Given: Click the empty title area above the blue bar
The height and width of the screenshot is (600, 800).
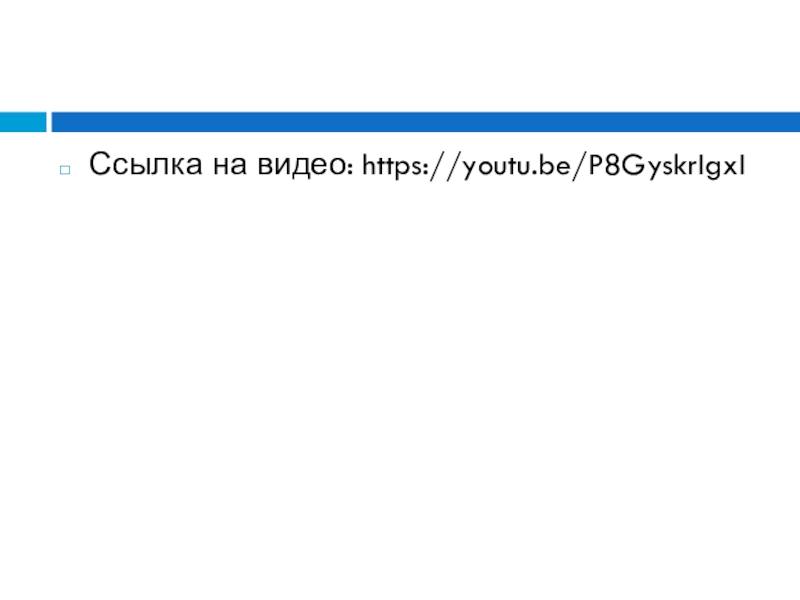Looking at the screenshot, I should (400, 55).
